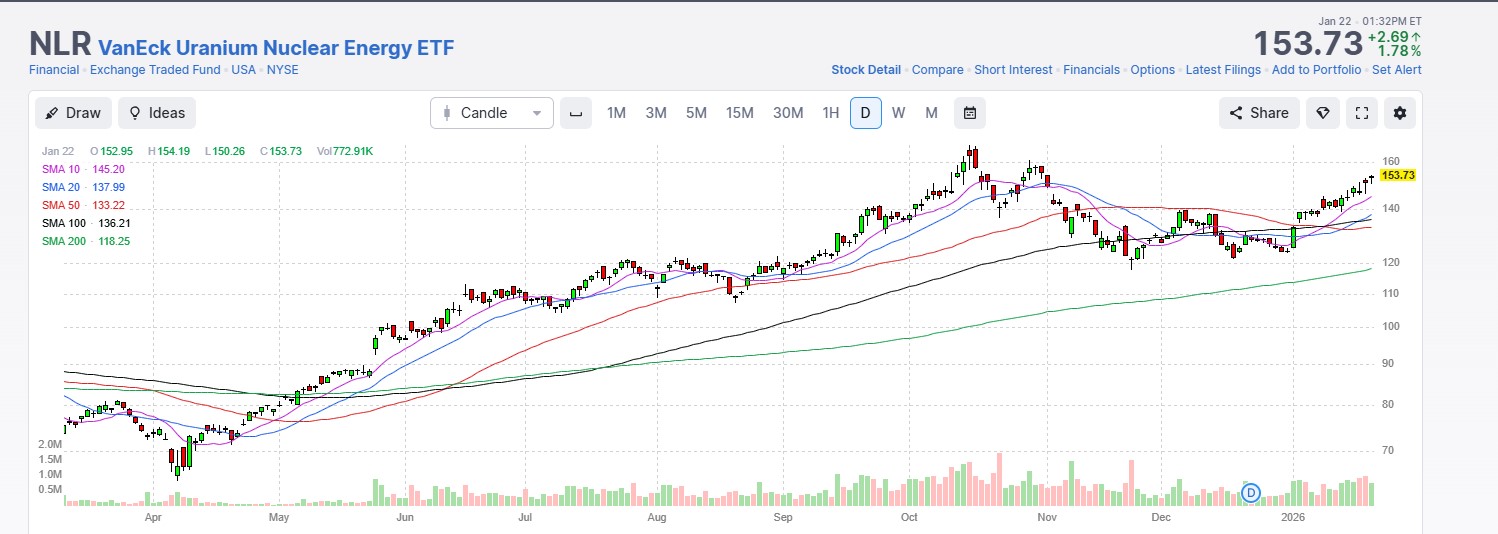Click the Draw pencil button
Screen dimensions: 1498x534
click(73, 113)
